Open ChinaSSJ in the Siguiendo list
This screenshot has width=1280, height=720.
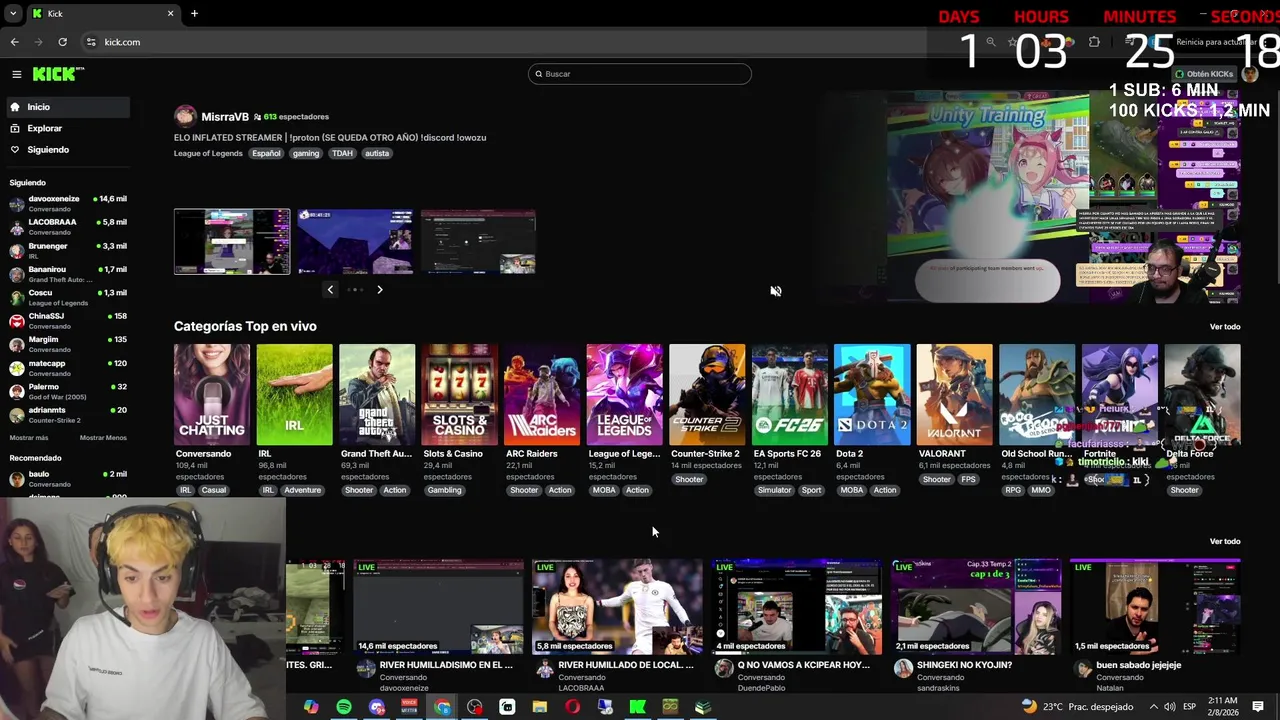tap(66, 321)
